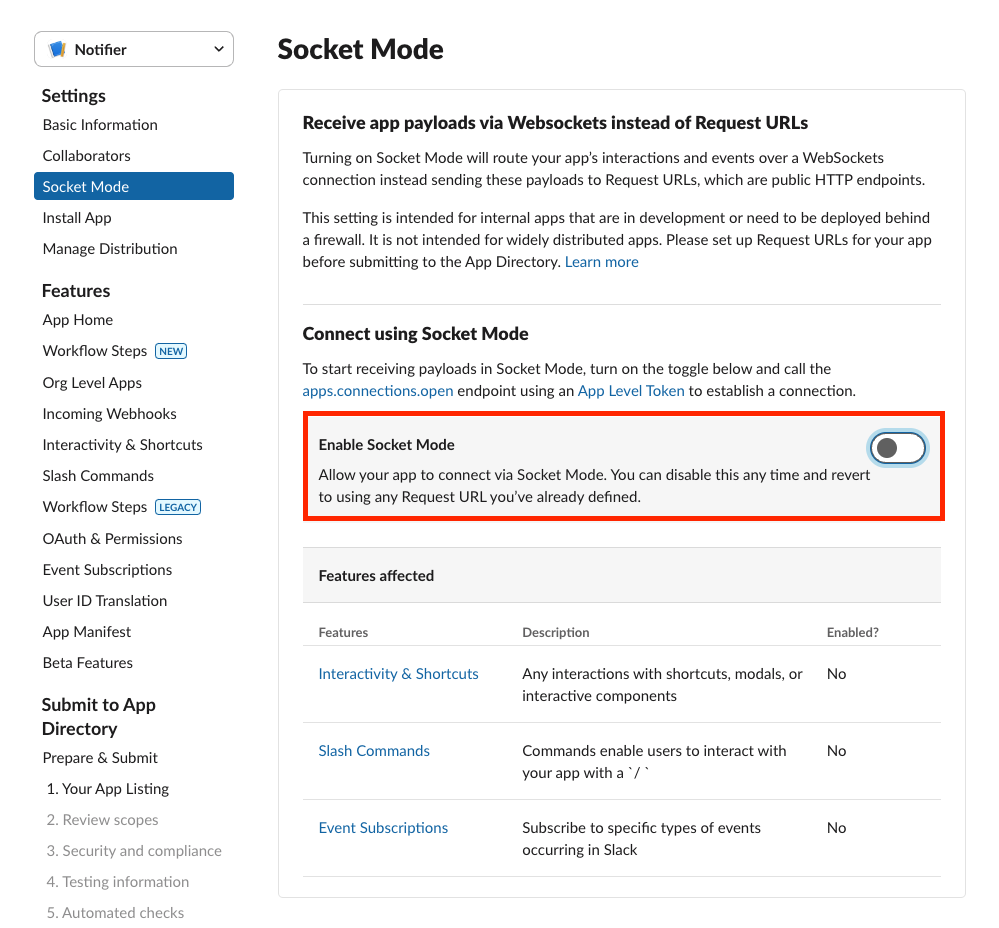999x928 pixels.
Task: Open Basic Information settings
Action: (x=100, y=125)
